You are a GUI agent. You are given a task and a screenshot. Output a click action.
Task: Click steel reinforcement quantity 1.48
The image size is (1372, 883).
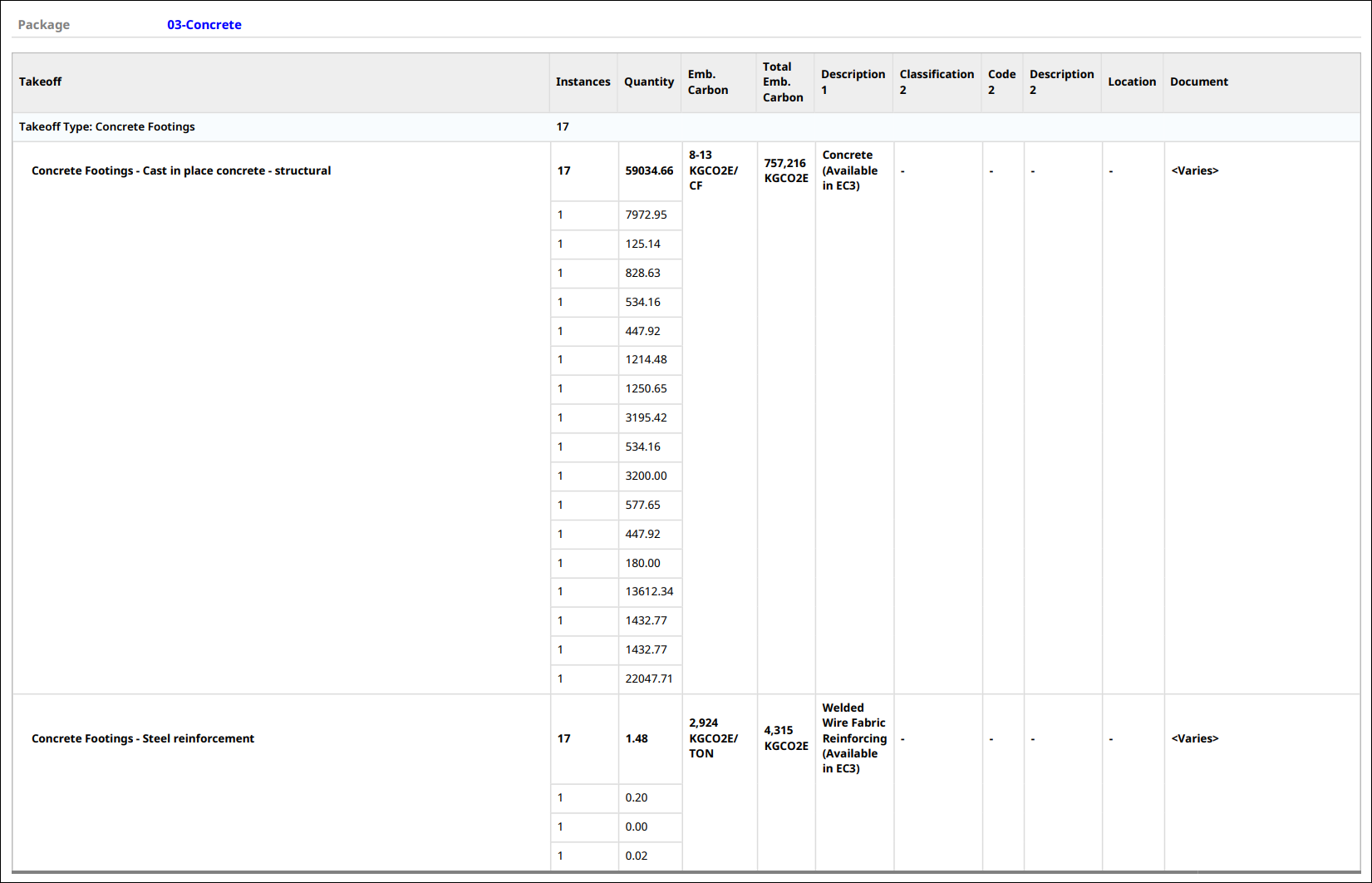click(x=637, y=738)
